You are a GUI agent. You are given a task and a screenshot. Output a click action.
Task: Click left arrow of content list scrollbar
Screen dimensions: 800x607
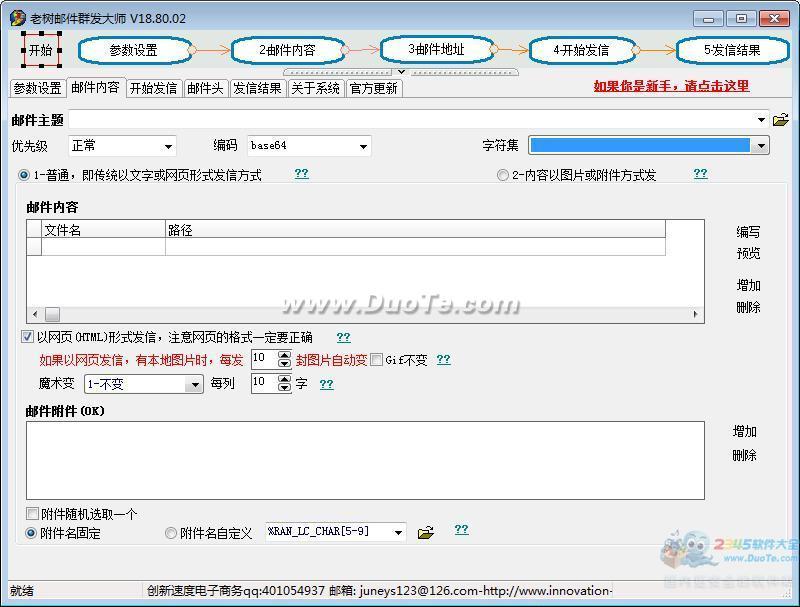[35, 314]
